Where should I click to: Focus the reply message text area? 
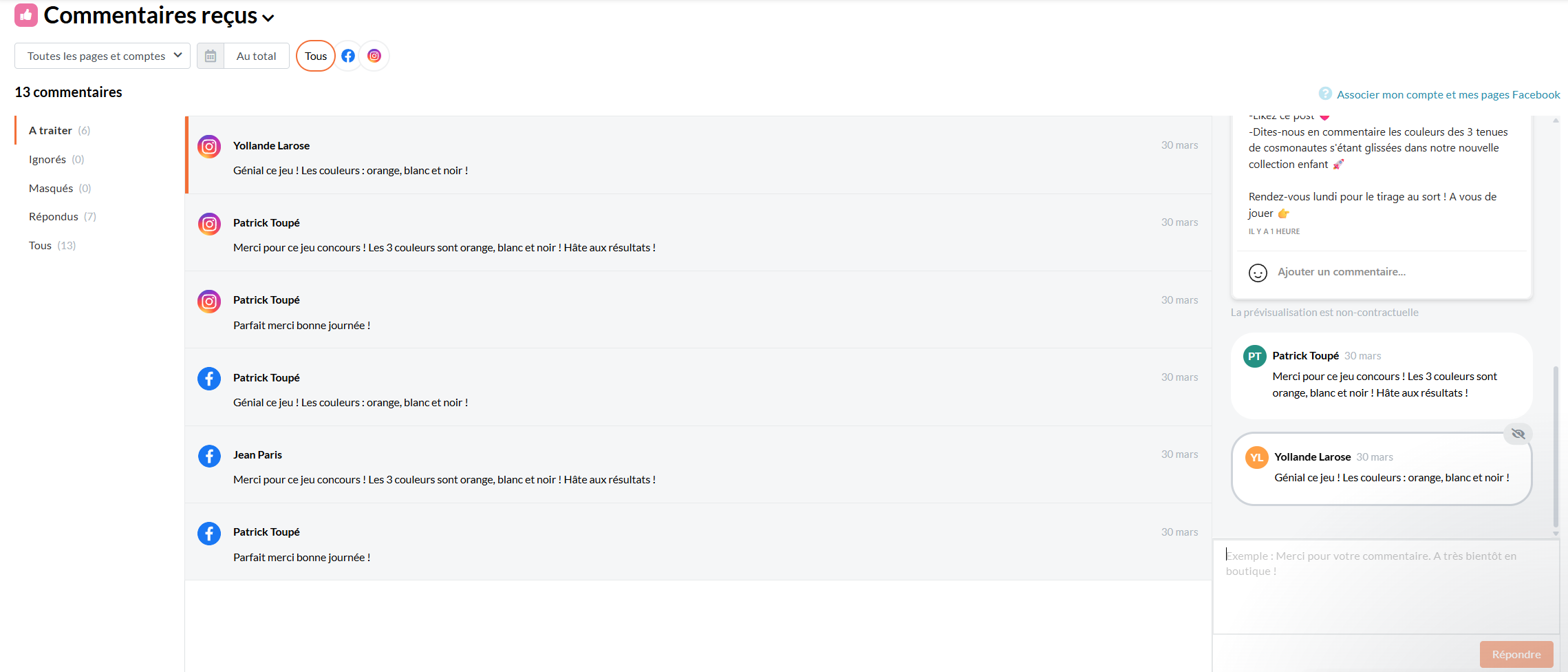click(x=1386, y=587)
